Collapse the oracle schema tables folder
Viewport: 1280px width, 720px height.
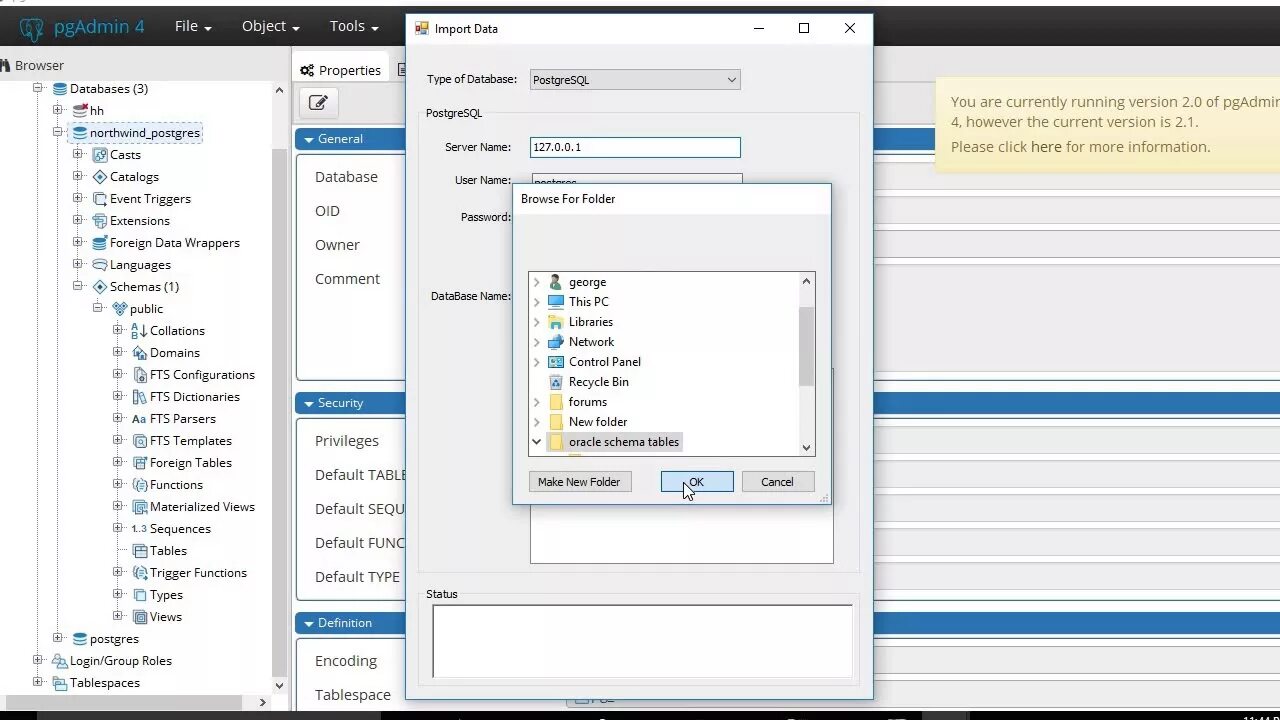(x=537, y=442)
